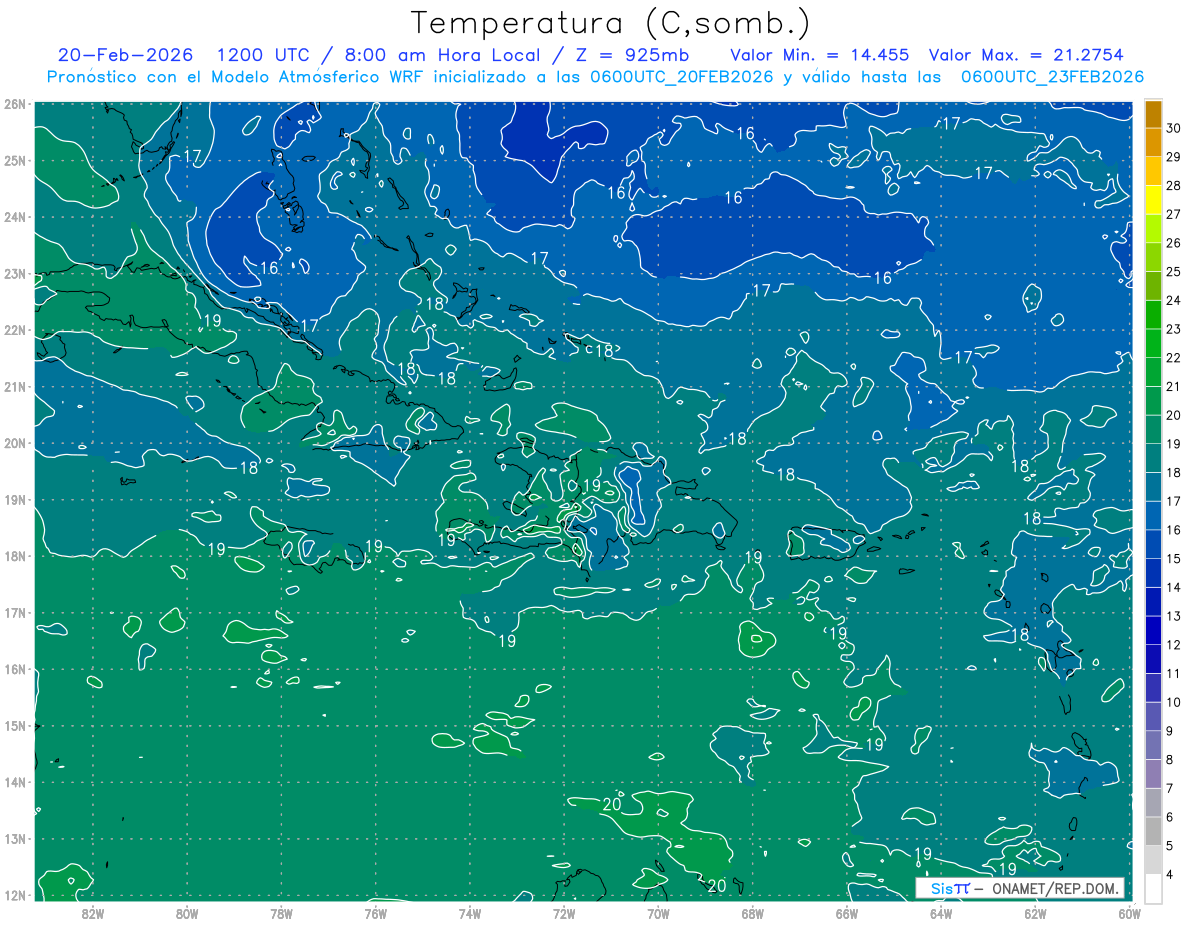Click the color scale label '4'
1200x927 pixels.
[1170, 874]
